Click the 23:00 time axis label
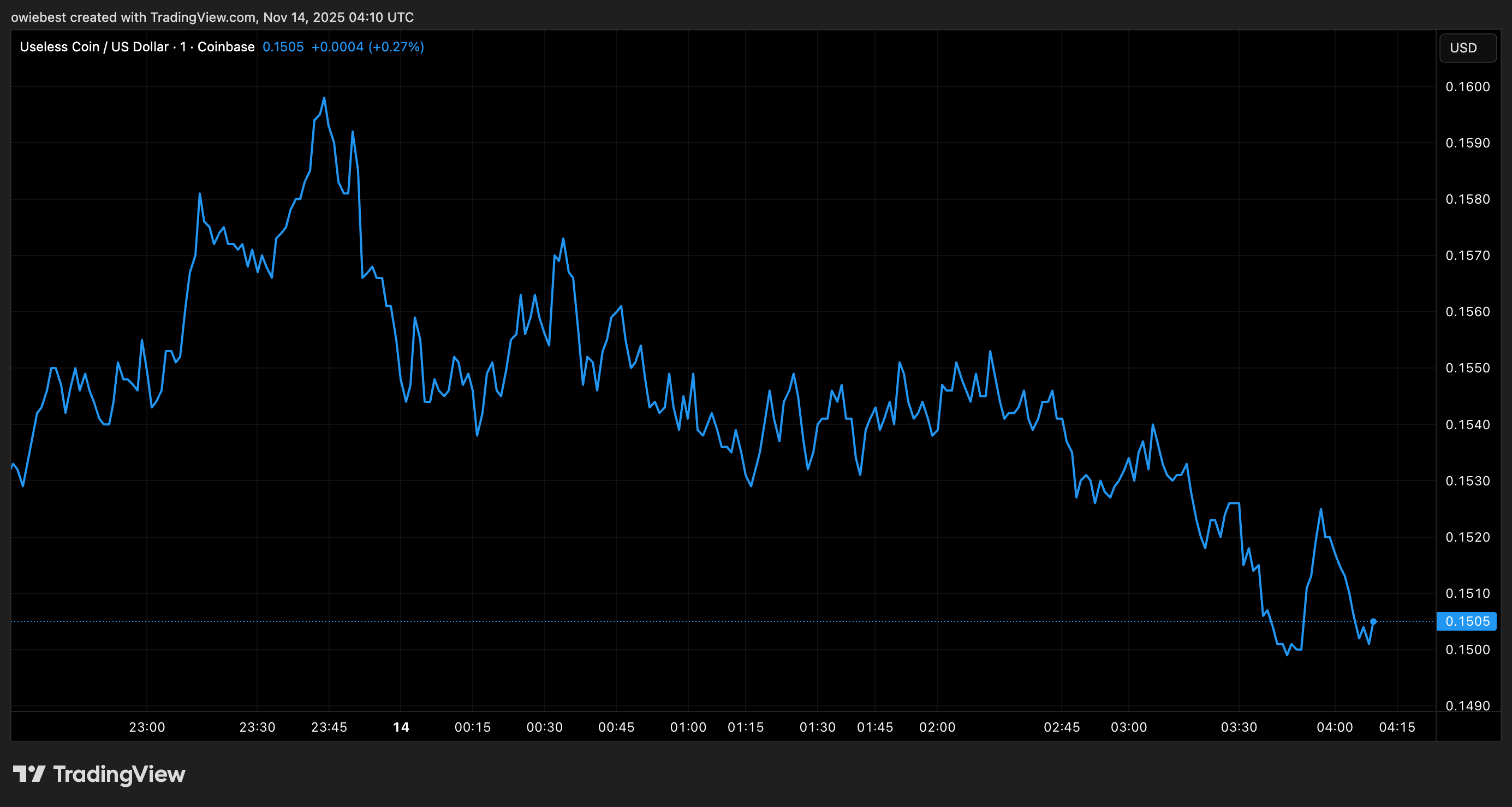 [147, 727]
